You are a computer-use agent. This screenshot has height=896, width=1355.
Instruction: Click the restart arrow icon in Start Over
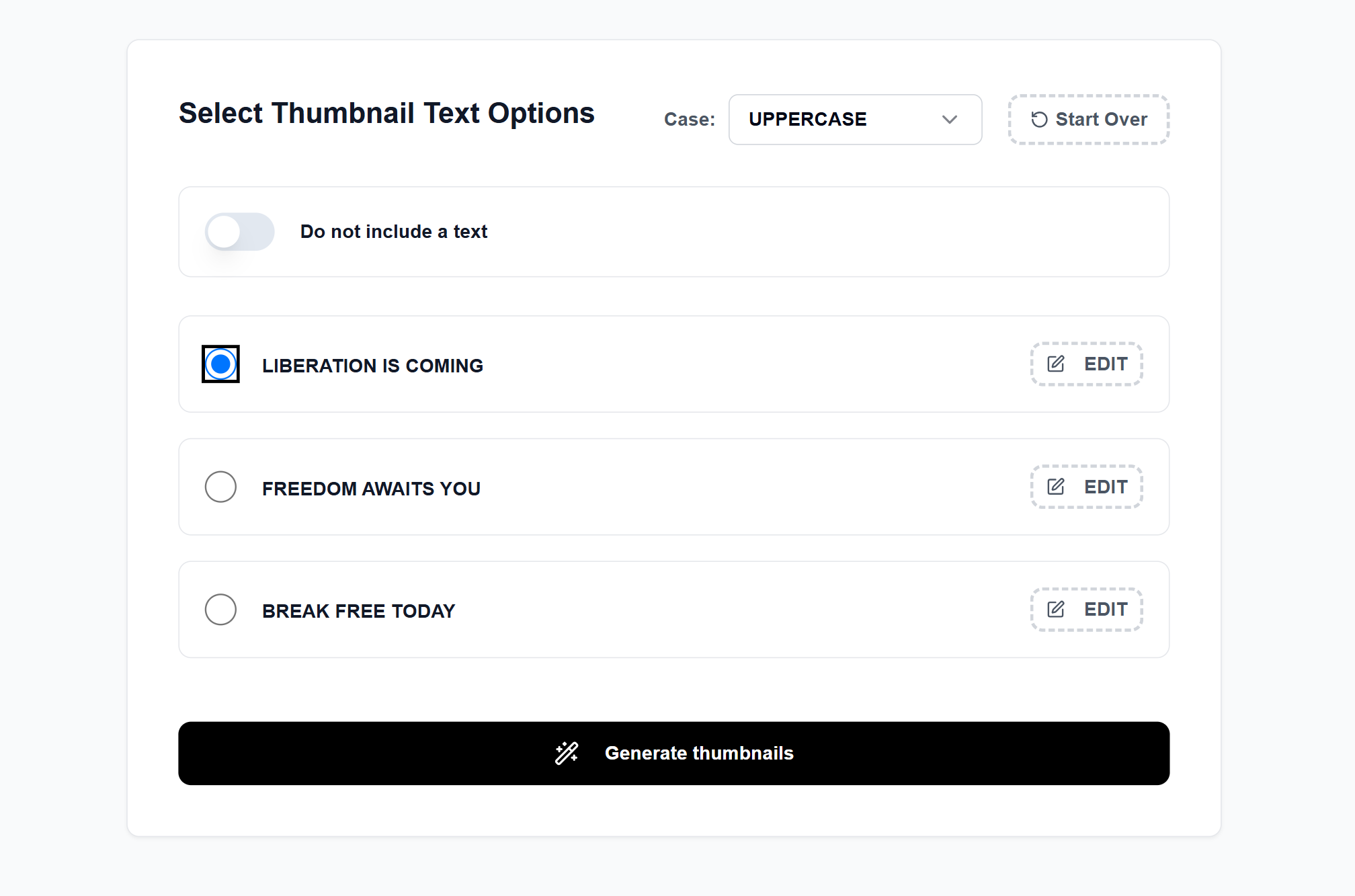(1038, 120)
